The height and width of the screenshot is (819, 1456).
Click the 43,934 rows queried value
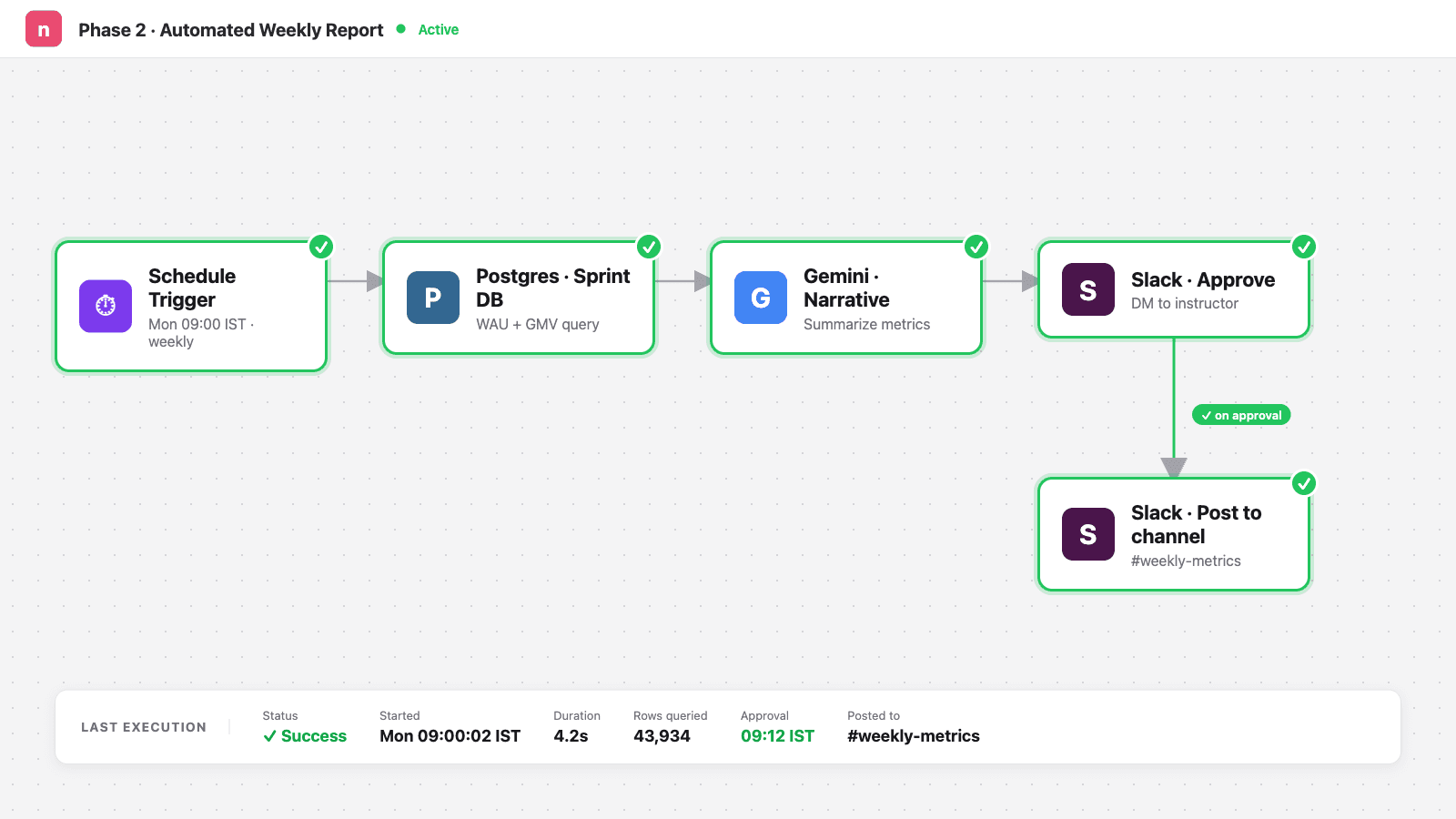(x=662, y=736)
